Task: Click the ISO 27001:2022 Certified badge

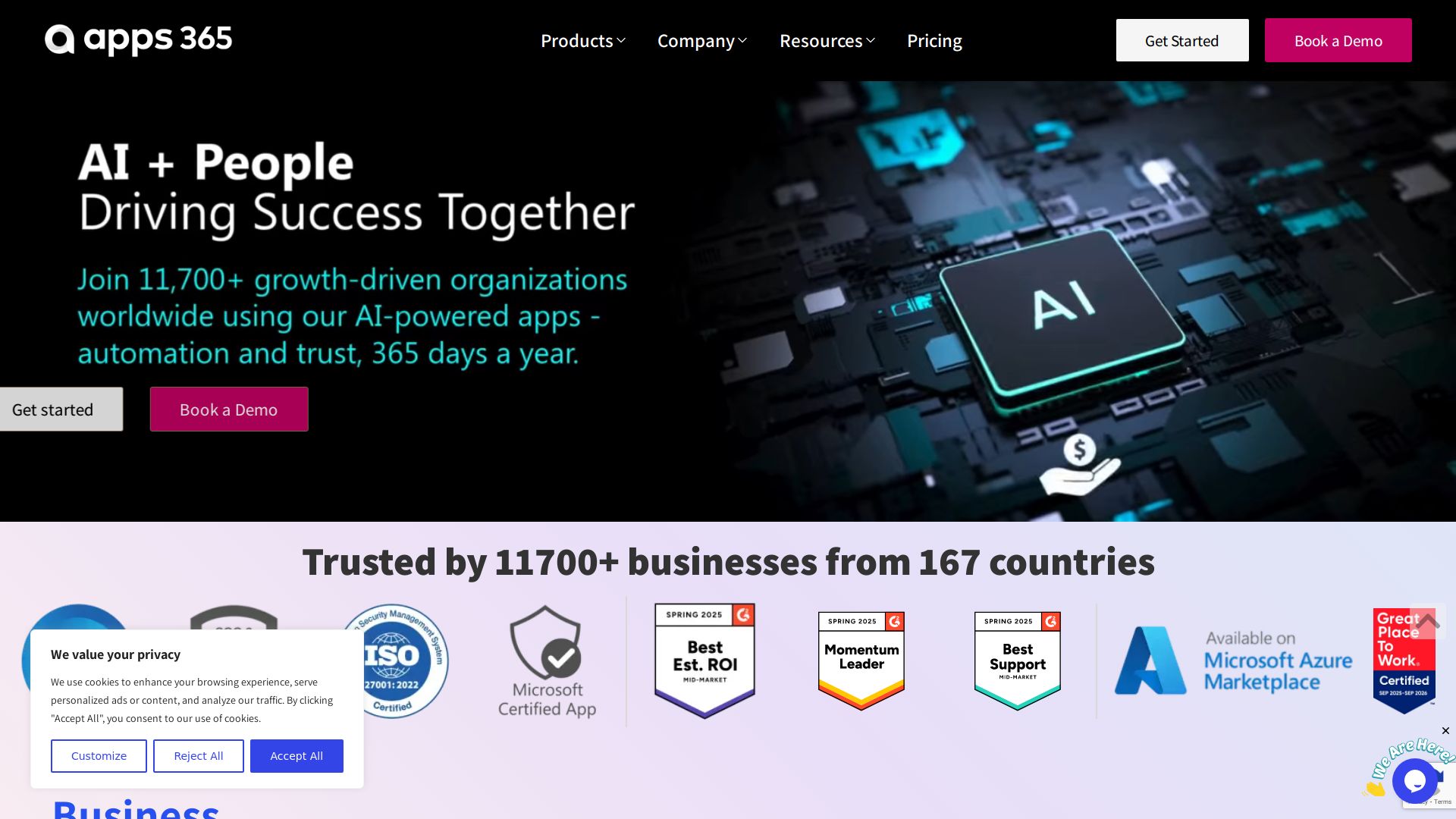Action: tap(394, 661)
